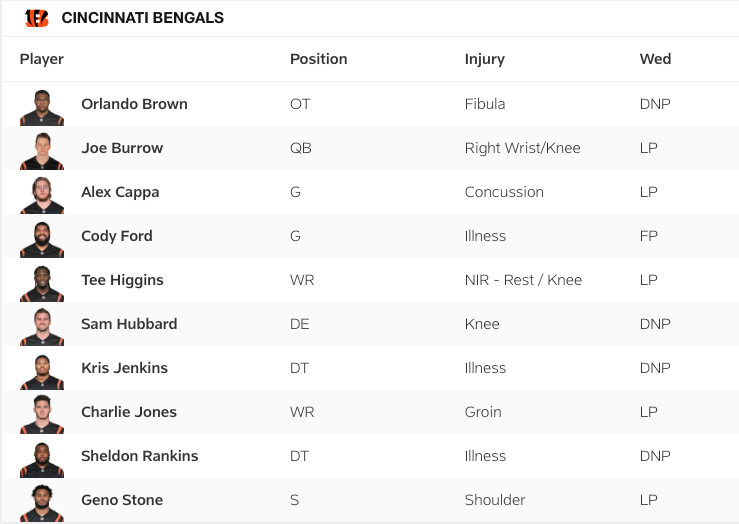Viewport: 739px width, 524px height.
Task: Go to Tee Higgins' player page
Action: coord(122,280)
